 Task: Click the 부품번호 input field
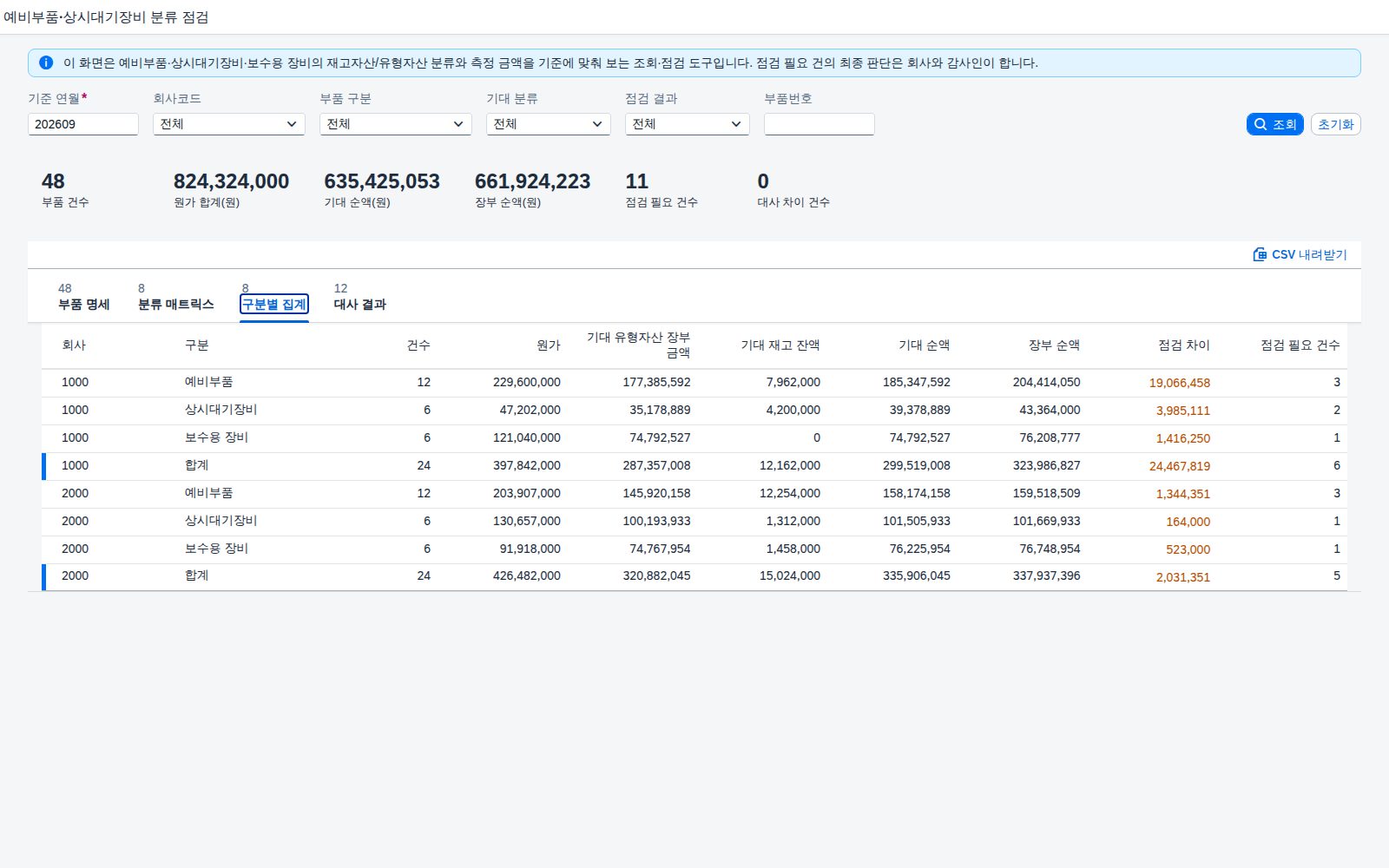coord(820,124)
